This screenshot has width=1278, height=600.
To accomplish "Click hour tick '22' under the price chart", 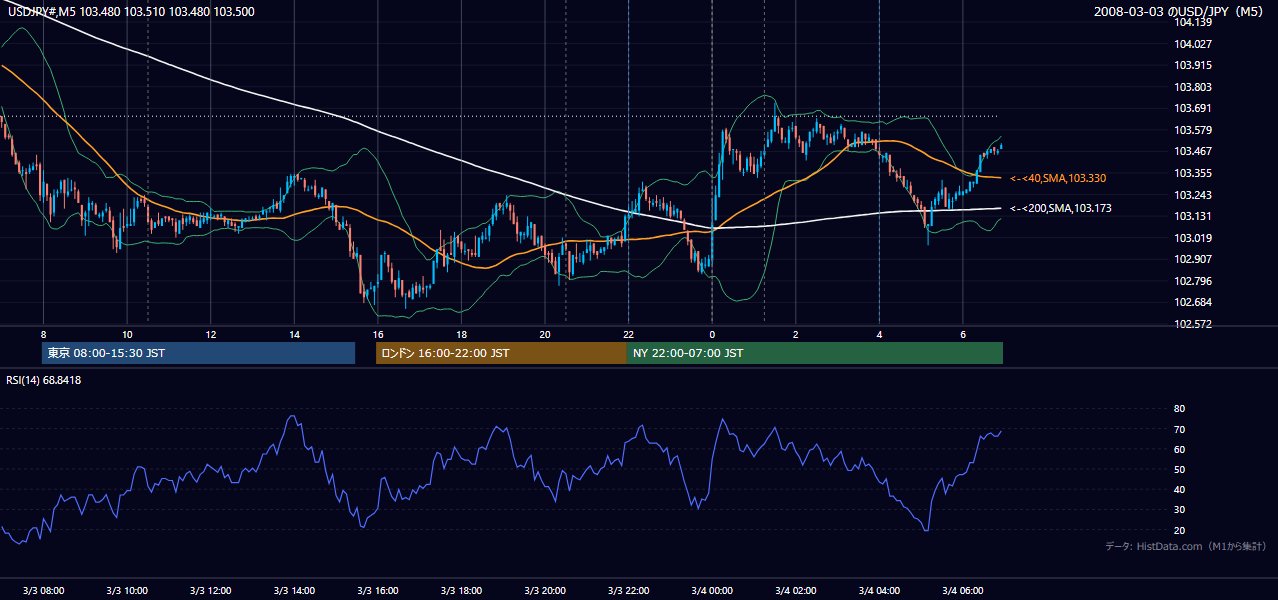I will (x=628, y=334).
